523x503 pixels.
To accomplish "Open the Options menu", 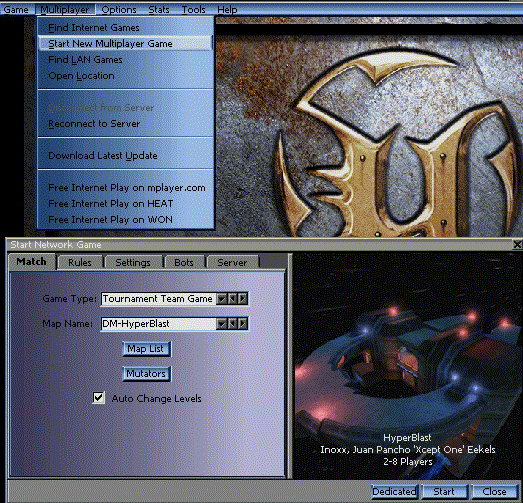I will [x=119, y=10].
